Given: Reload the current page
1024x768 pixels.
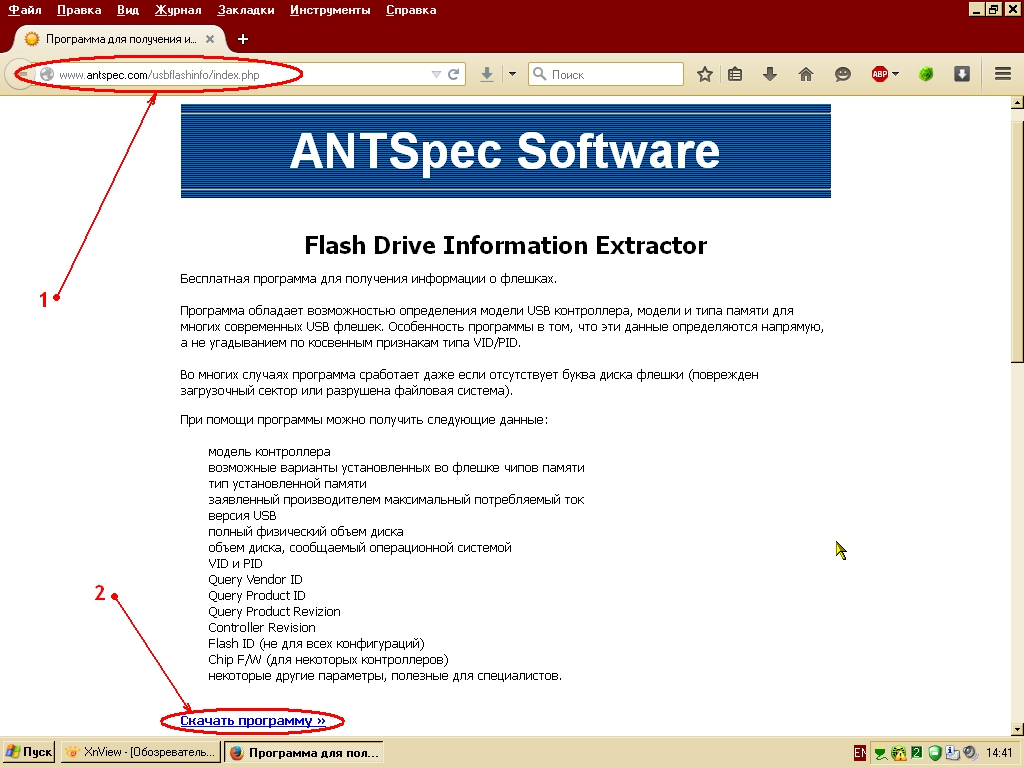Looking at the screenshot, I should [x=453, y=74].
